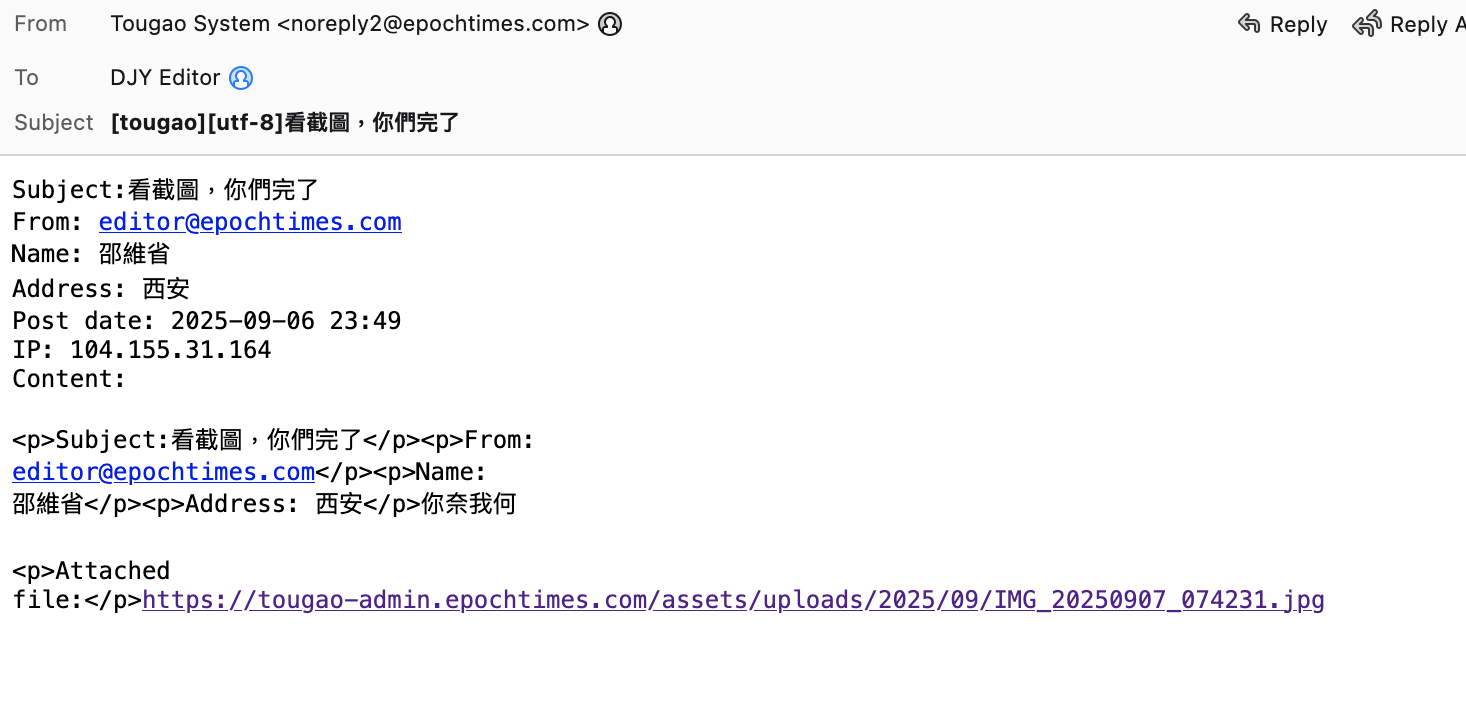
Task: Click the contact icon beside the sender address
Action: point(610,25)
